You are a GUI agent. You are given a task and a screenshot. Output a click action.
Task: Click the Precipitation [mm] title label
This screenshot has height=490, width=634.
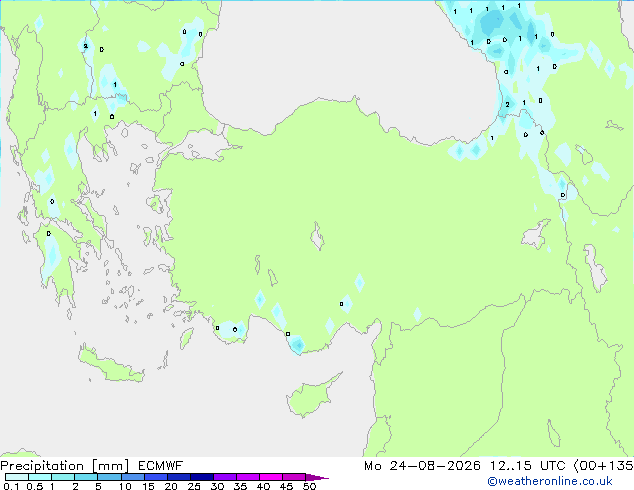[65, 466]
